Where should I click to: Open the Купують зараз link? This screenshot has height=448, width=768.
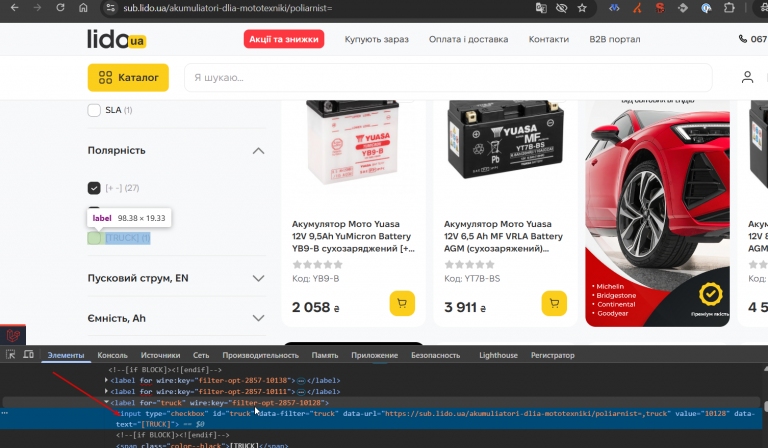point(376,39)
